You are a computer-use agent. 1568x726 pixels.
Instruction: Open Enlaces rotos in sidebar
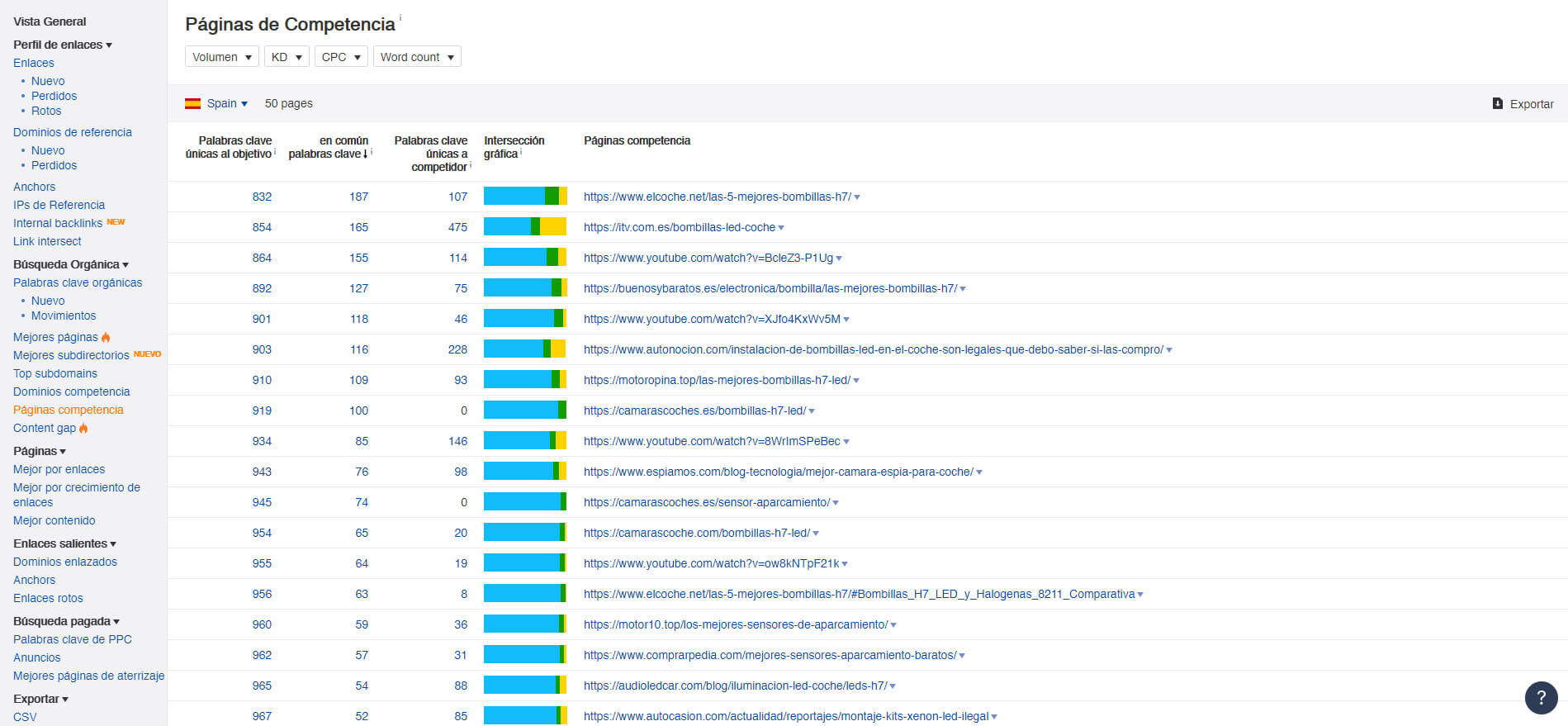(x=48, y=598)
